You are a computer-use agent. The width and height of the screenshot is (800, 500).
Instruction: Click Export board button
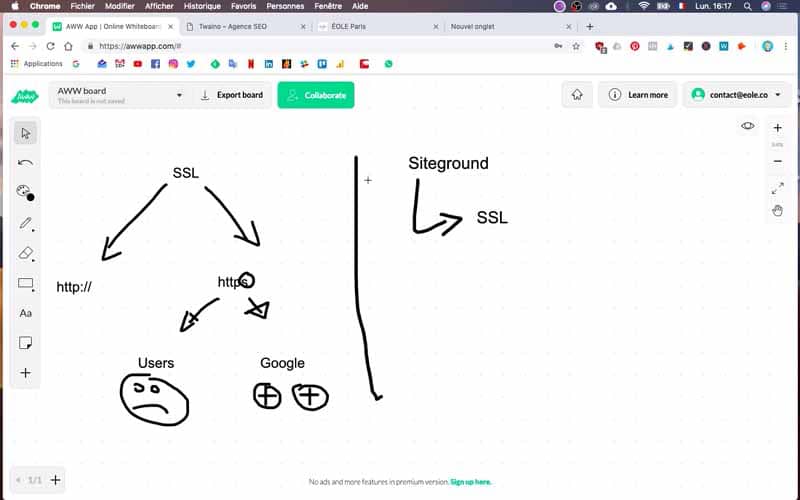click(232, 95)
